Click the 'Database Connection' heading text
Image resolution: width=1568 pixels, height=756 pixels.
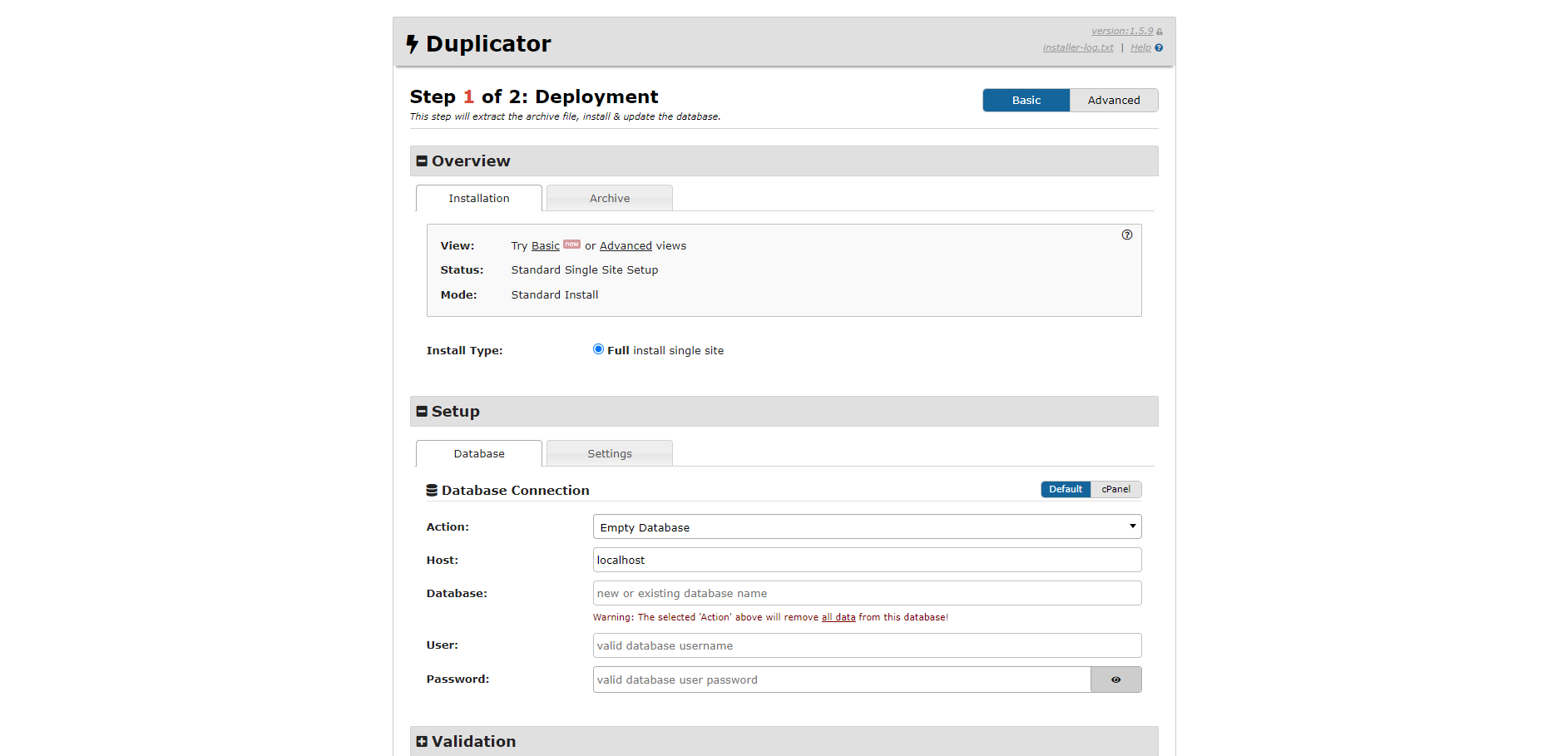[x=516, y=491]
